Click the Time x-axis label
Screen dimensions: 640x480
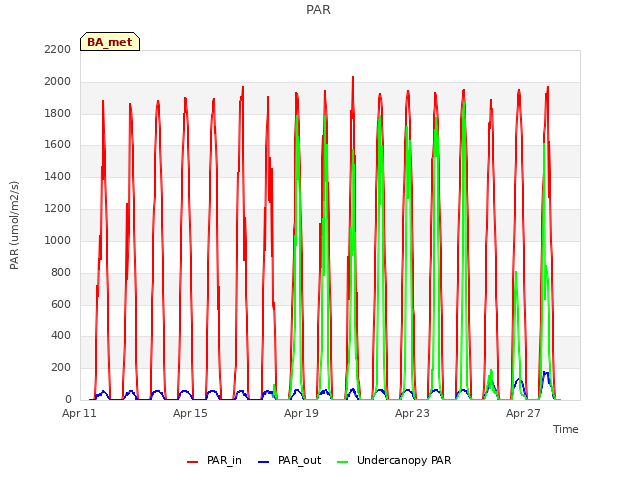[x=566, y=429]
